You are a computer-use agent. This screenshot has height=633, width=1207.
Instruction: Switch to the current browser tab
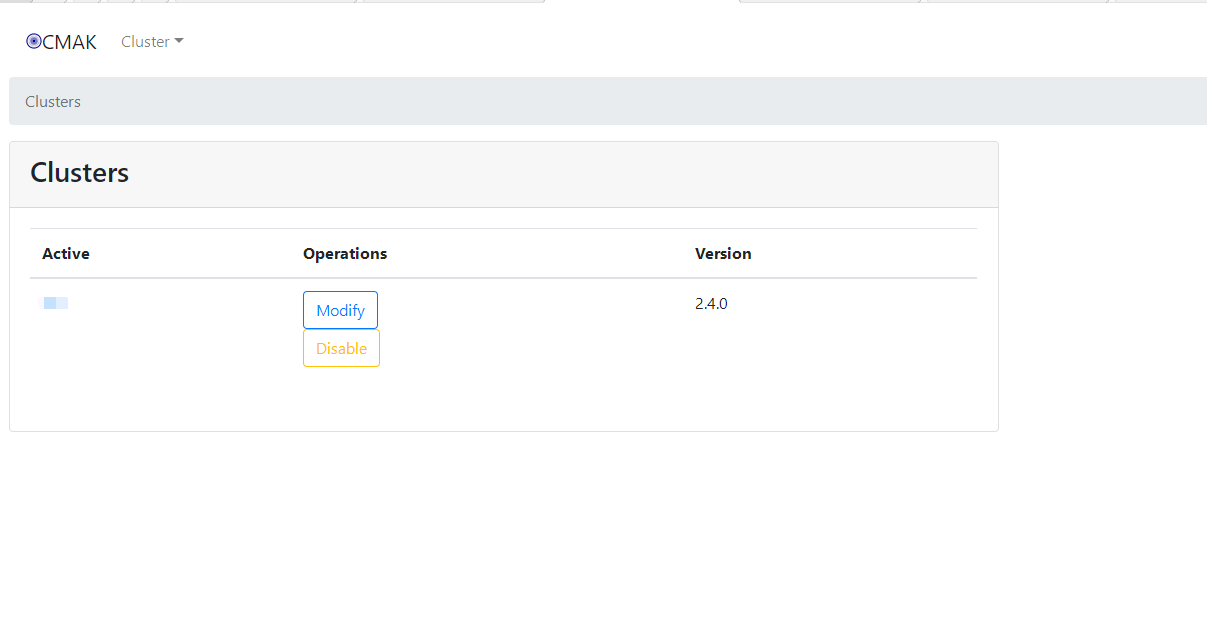pos(640,2)
